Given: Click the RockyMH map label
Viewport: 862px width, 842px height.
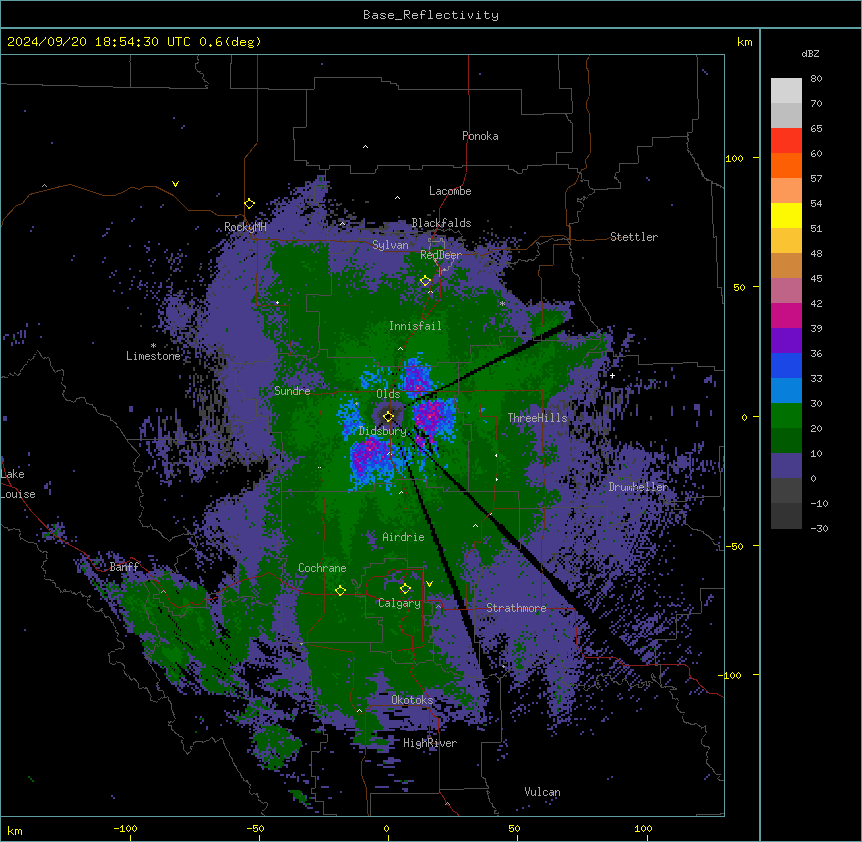Looking at the screenshot, I should click(245, 227).
